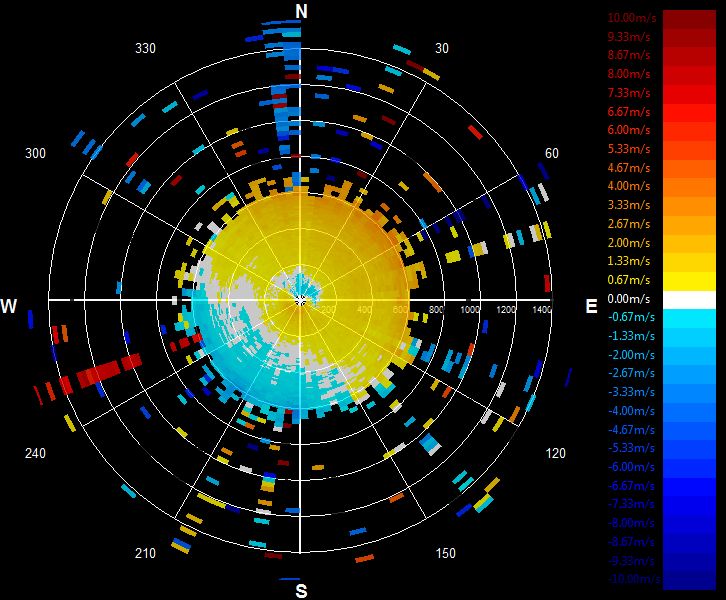Click the 330 degree azimuth label
Screen dimensions: 726x600
pyautogui.click(x=145, y=49)
